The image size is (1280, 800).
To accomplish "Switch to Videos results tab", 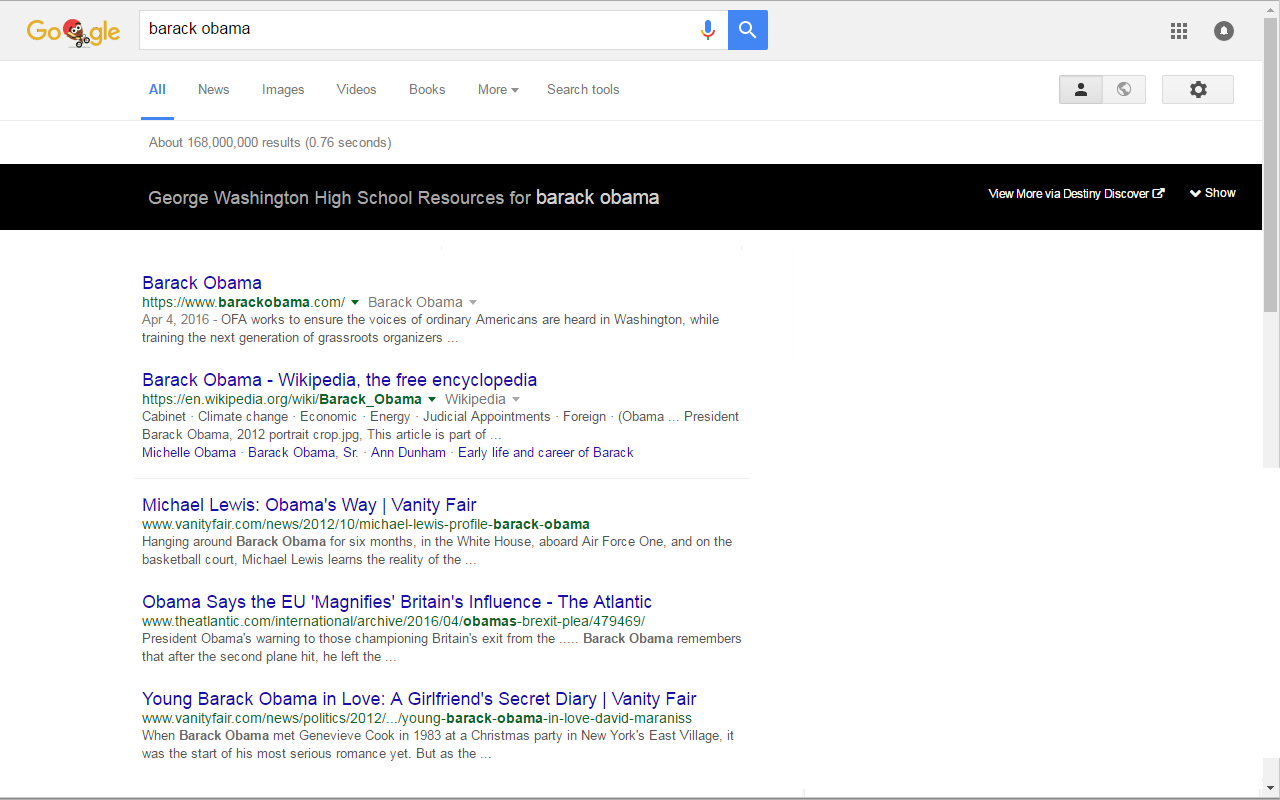I will pos(356,90).
